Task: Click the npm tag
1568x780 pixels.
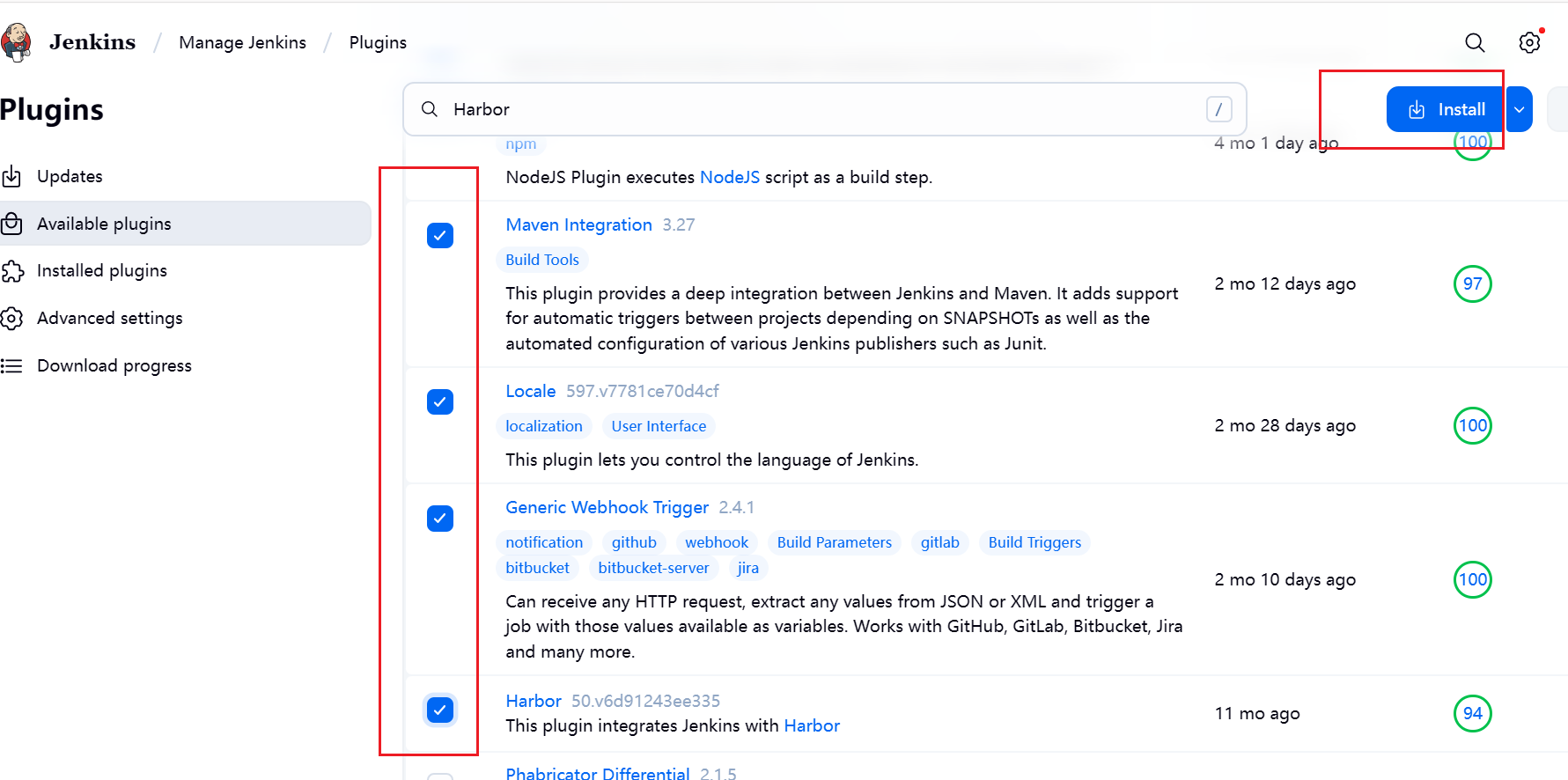Action: click(521, 143)
